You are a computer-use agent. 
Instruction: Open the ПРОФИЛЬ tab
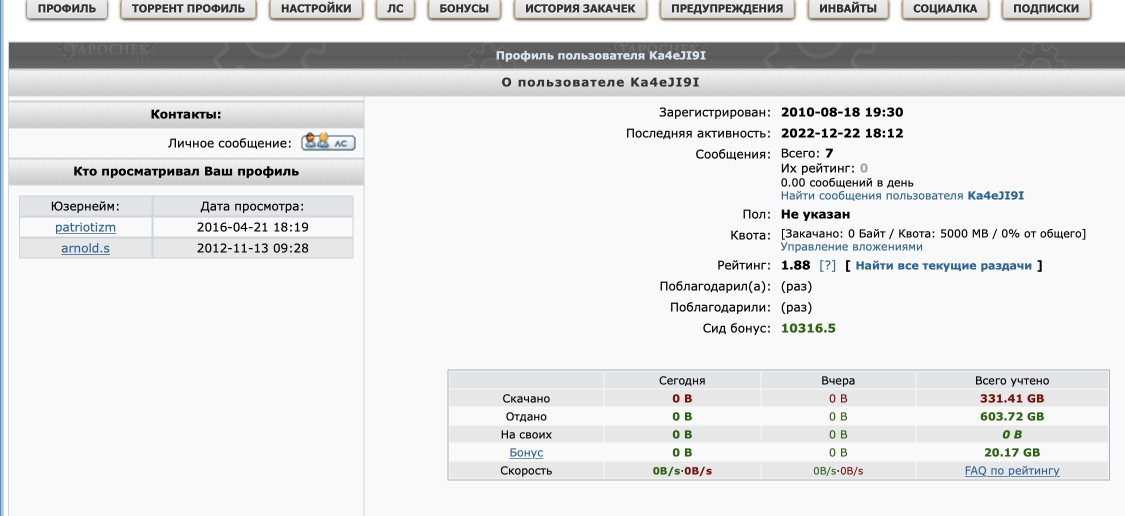67,9
